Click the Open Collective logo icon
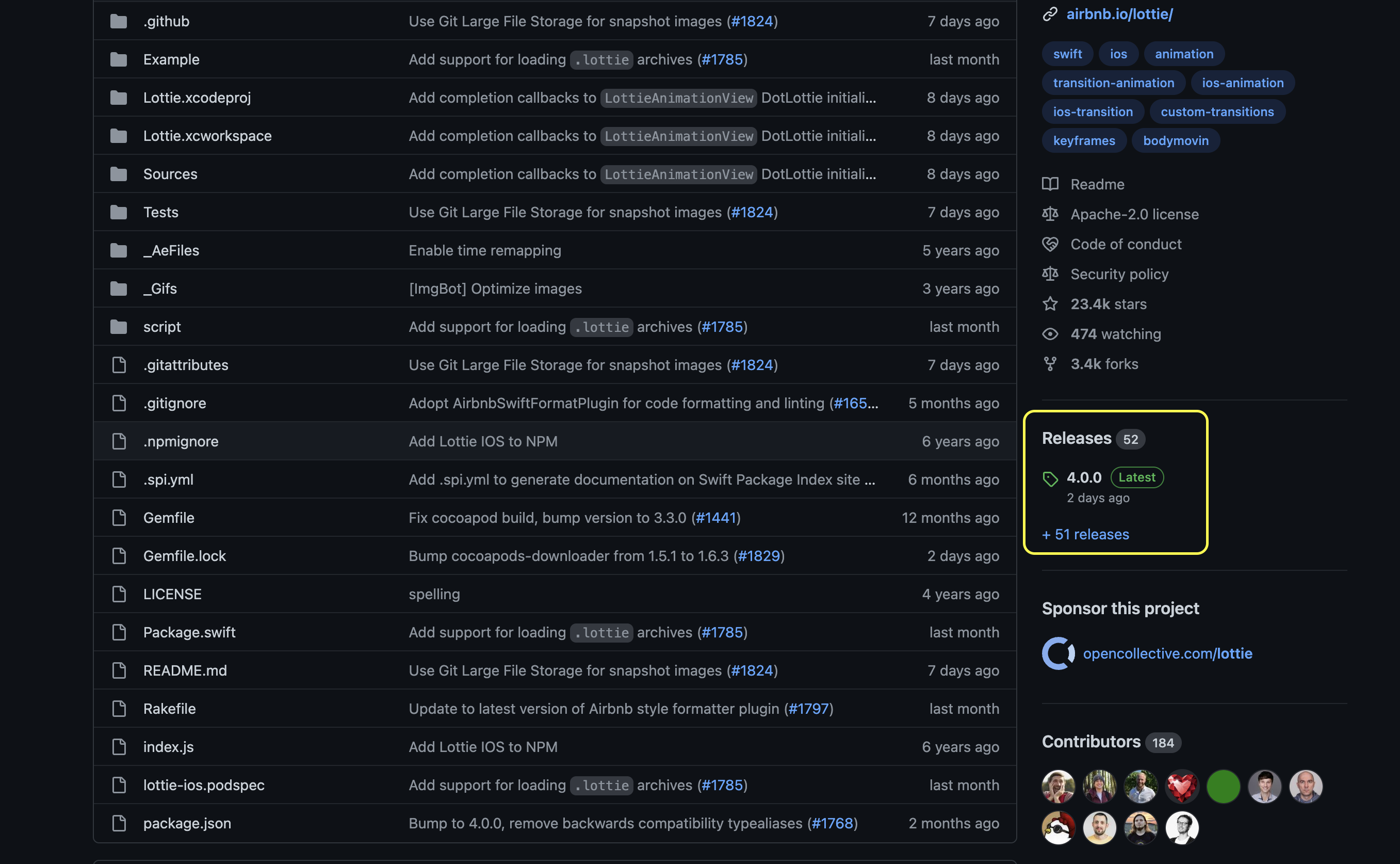 click(1058, 653)
